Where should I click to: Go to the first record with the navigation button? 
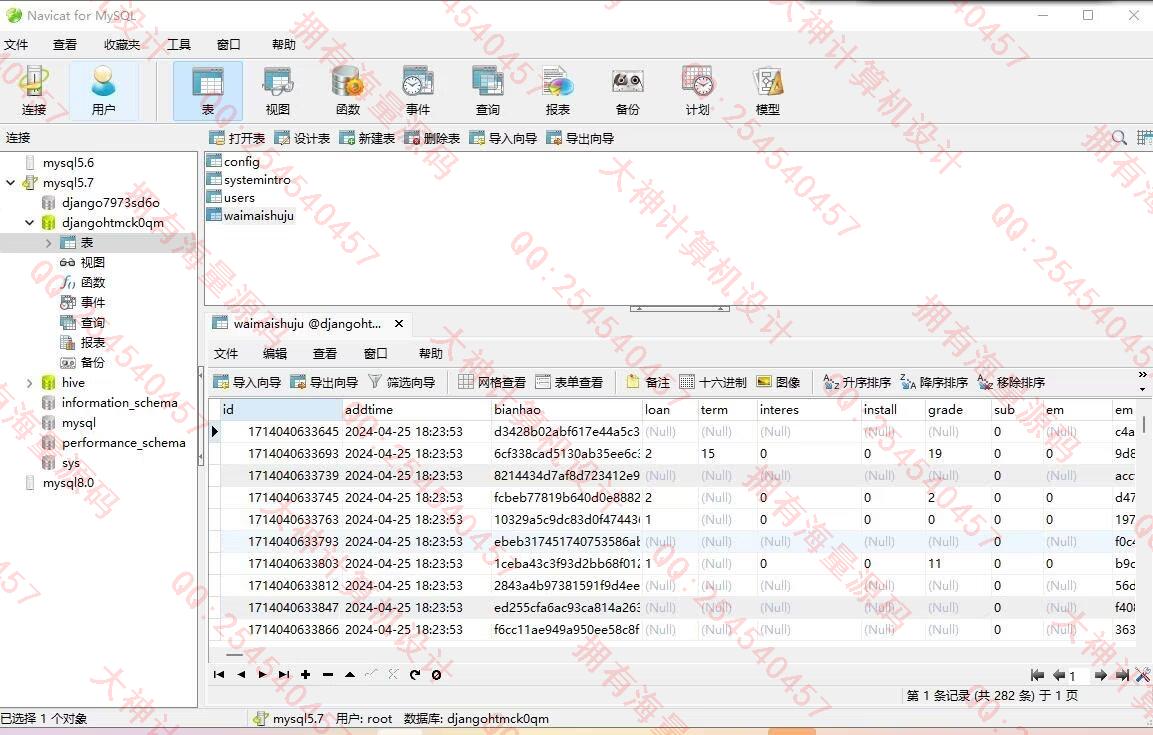[218, 675]
